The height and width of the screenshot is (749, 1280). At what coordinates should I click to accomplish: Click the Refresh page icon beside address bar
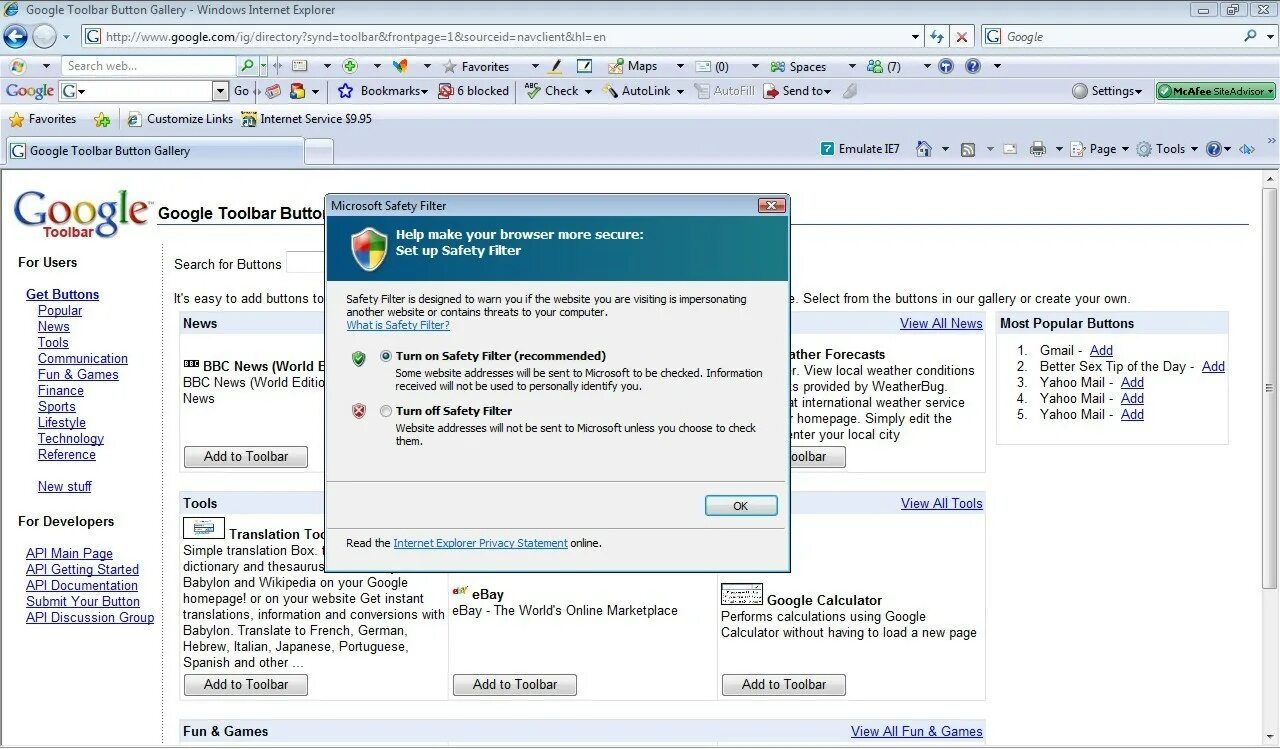937,37
